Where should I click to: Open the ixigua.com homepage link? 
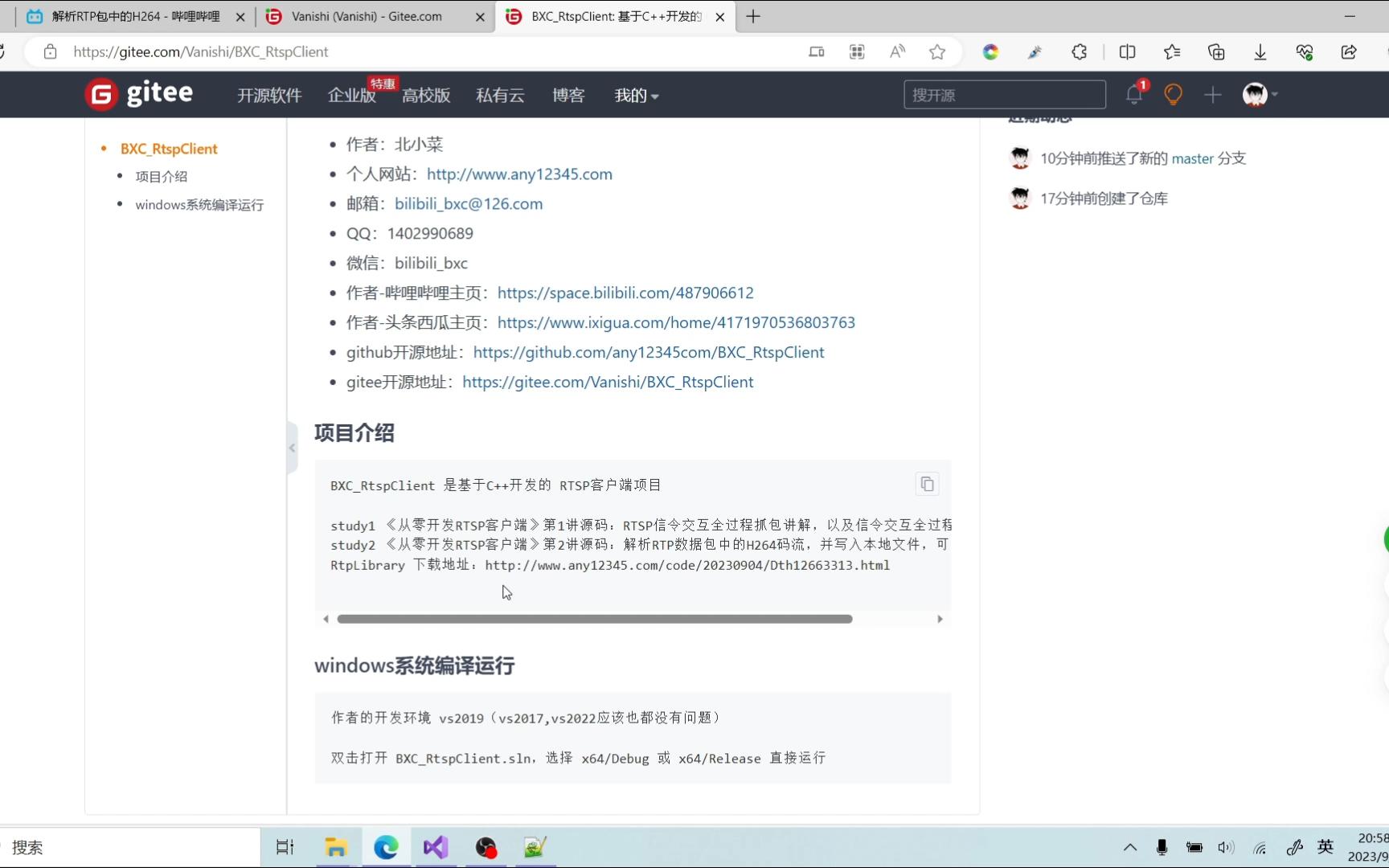pos(676,322)
